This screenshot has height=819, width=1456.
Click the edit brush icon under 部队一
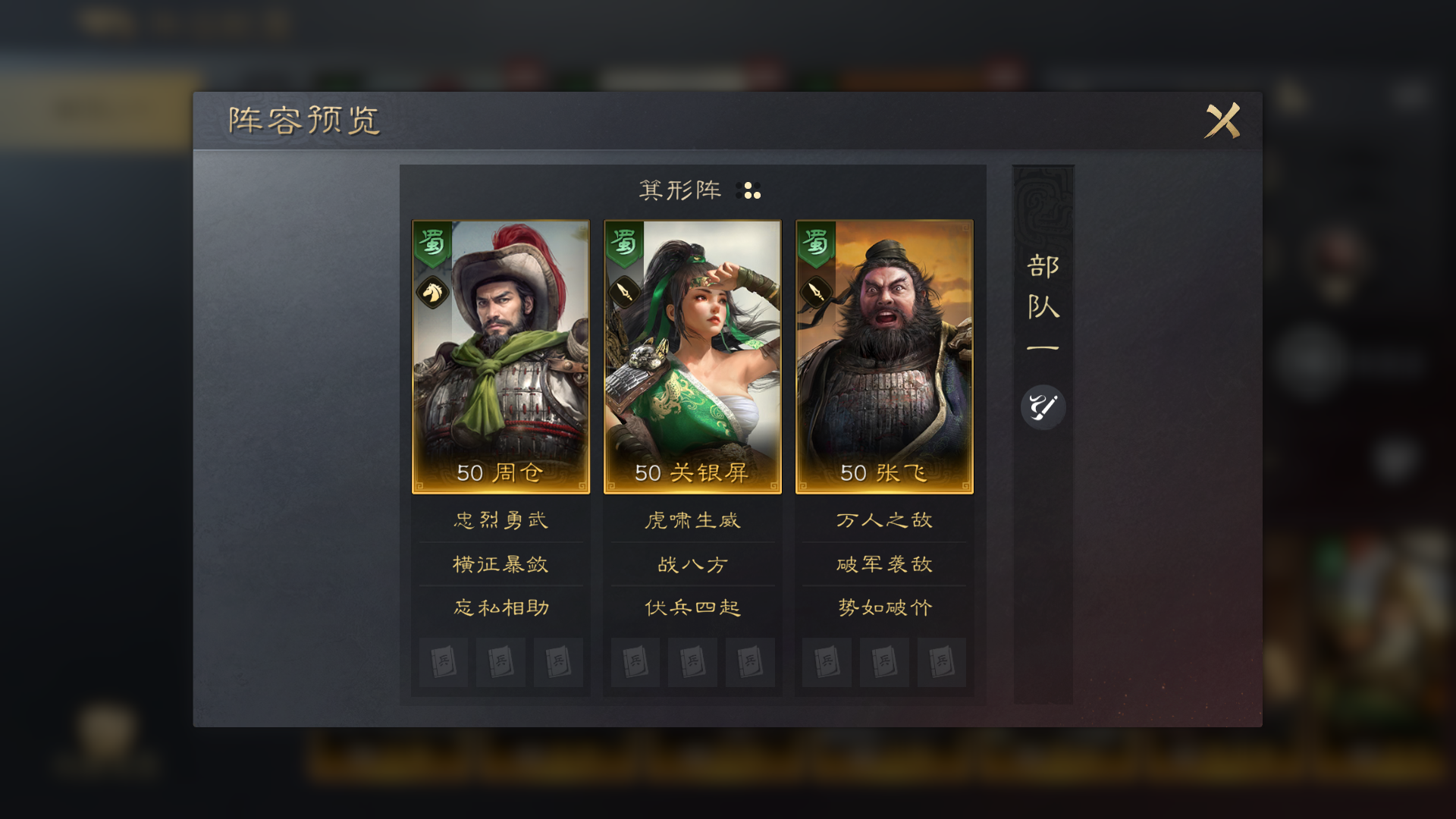pos(1043,407)
